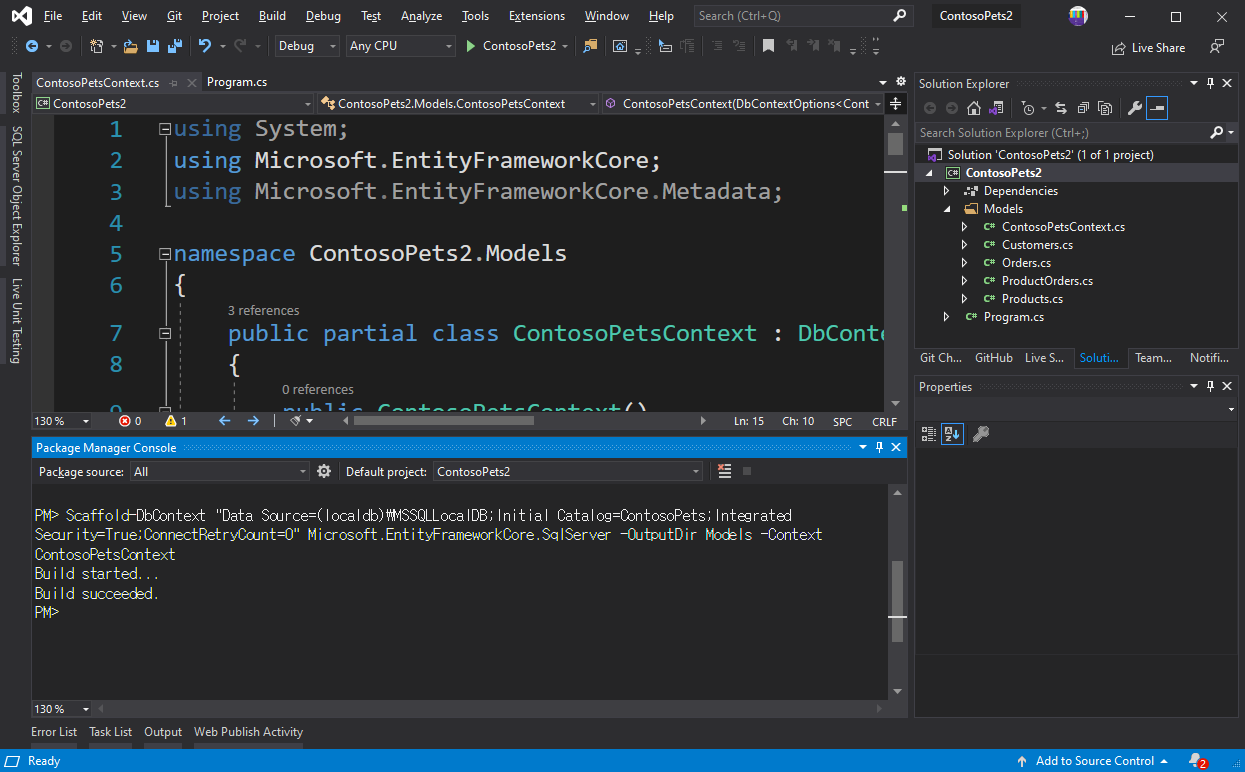Open the editor zoom 130 % dropdown

pyautogui.click(x=63, y=421)
